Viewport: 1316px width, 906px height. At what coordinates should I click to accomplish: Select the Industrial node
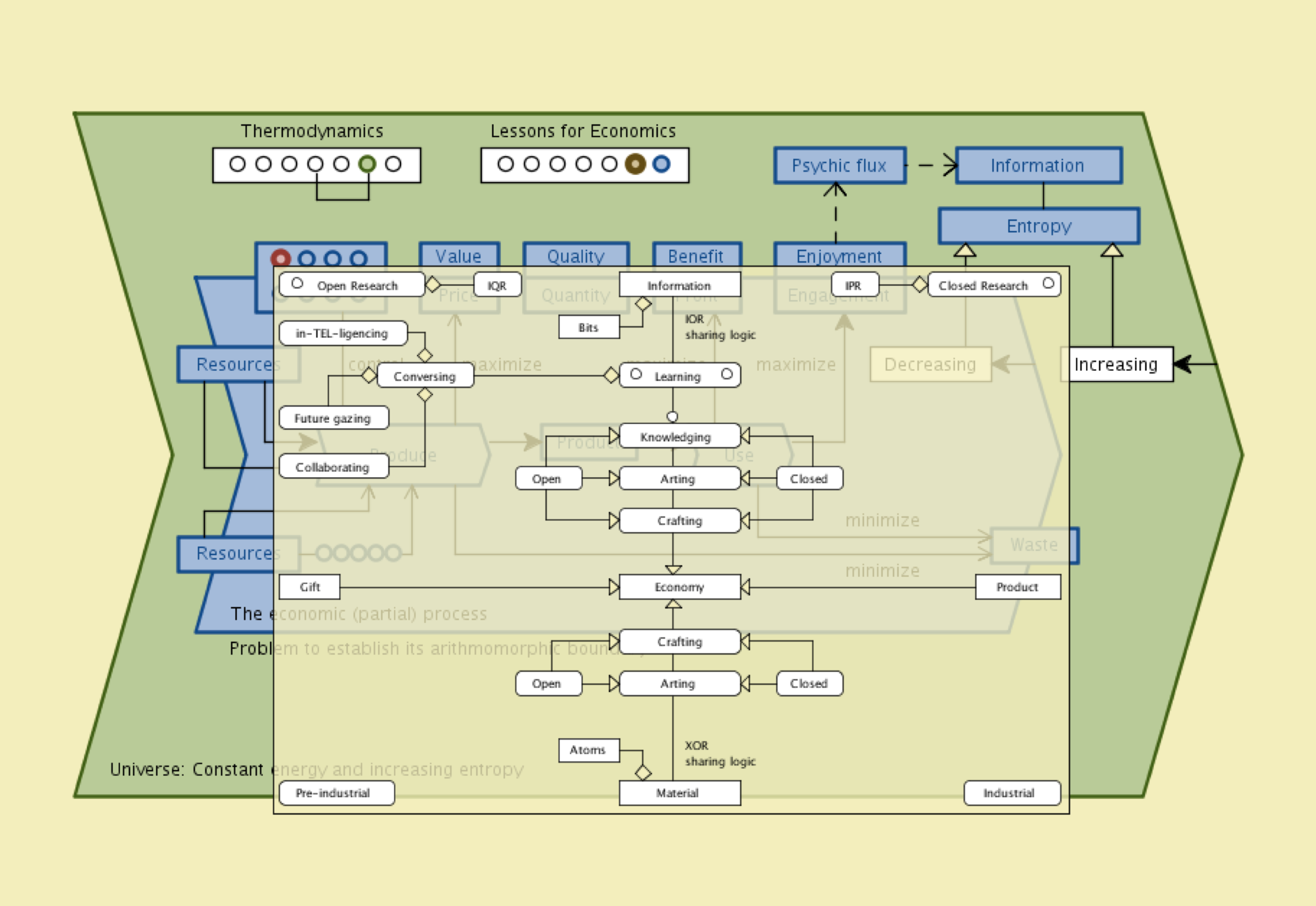(1012, 793)
